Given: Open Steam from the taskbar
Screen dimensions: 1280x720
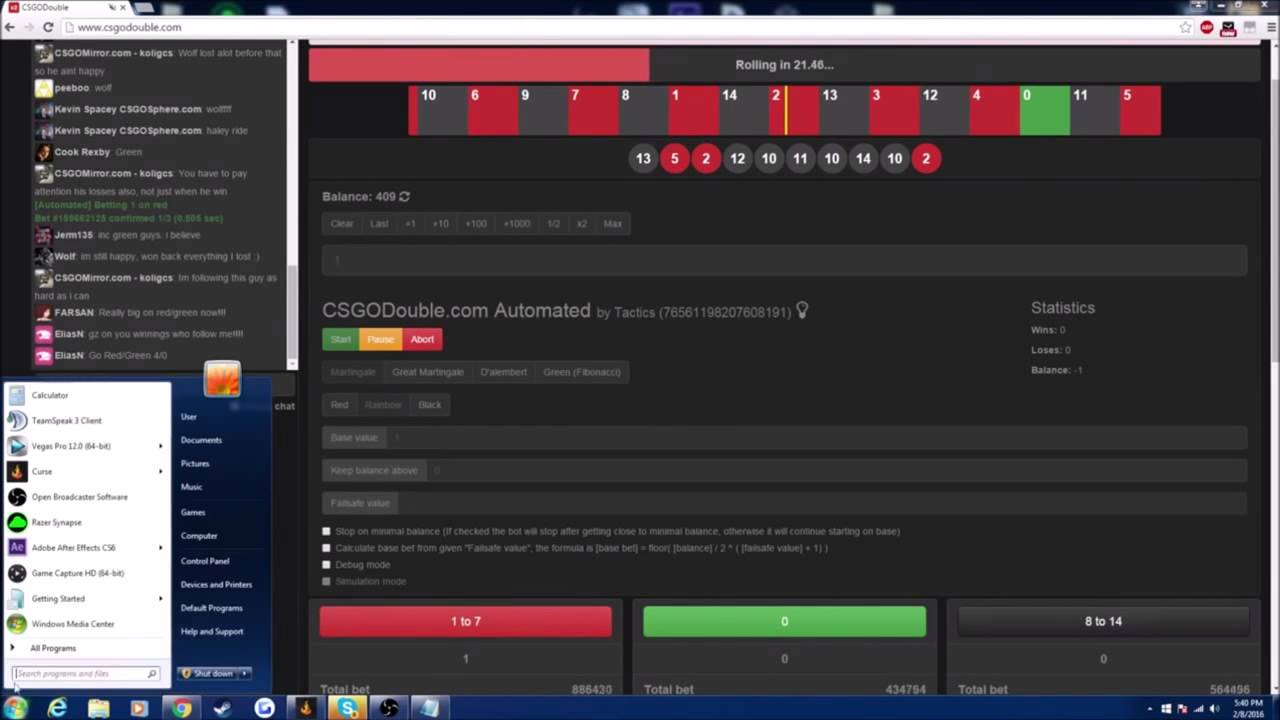Looking at the screenshot, I should 222,708.
